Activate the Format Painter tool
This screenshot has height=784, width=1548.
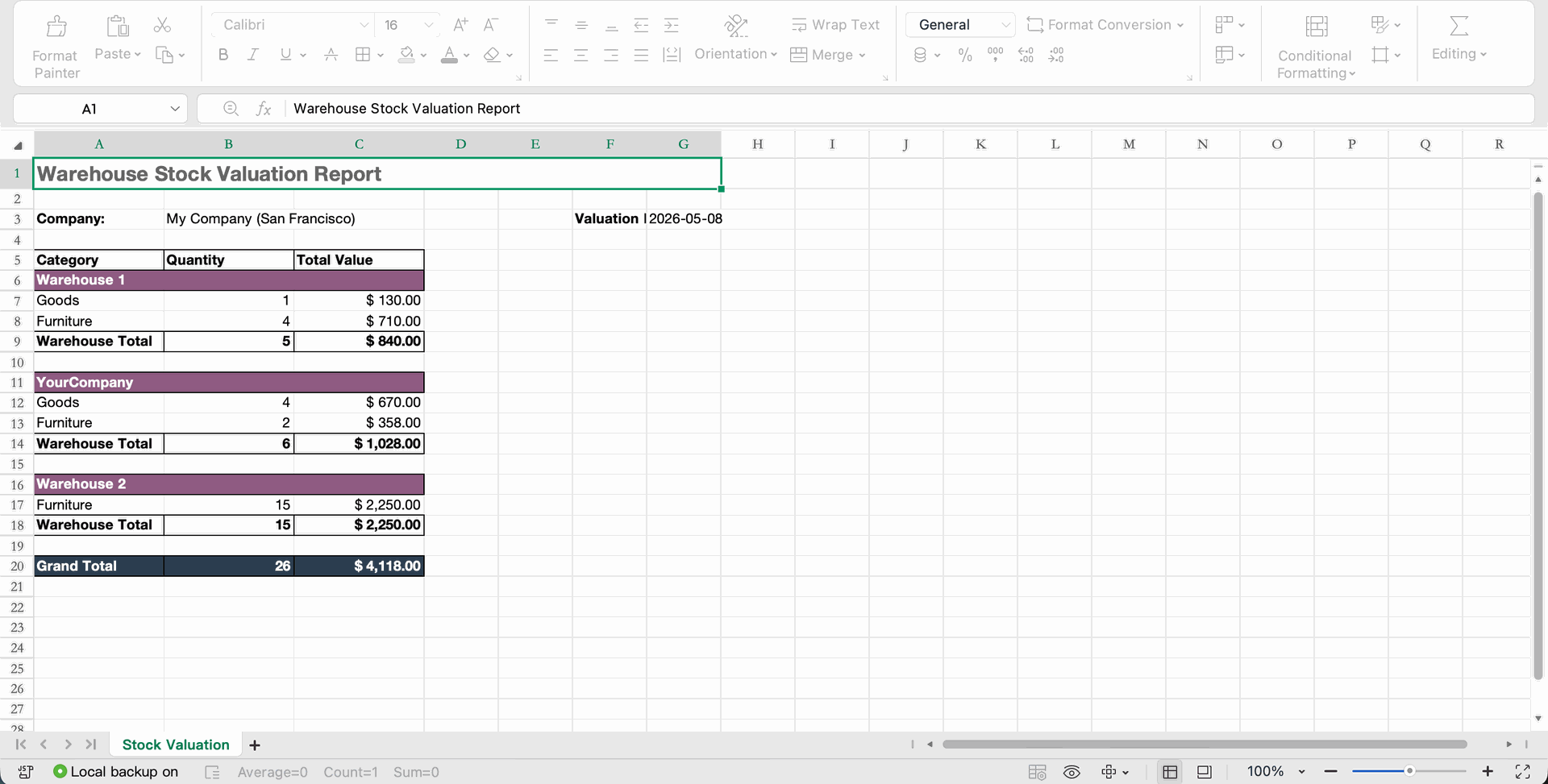coord(56,48)
